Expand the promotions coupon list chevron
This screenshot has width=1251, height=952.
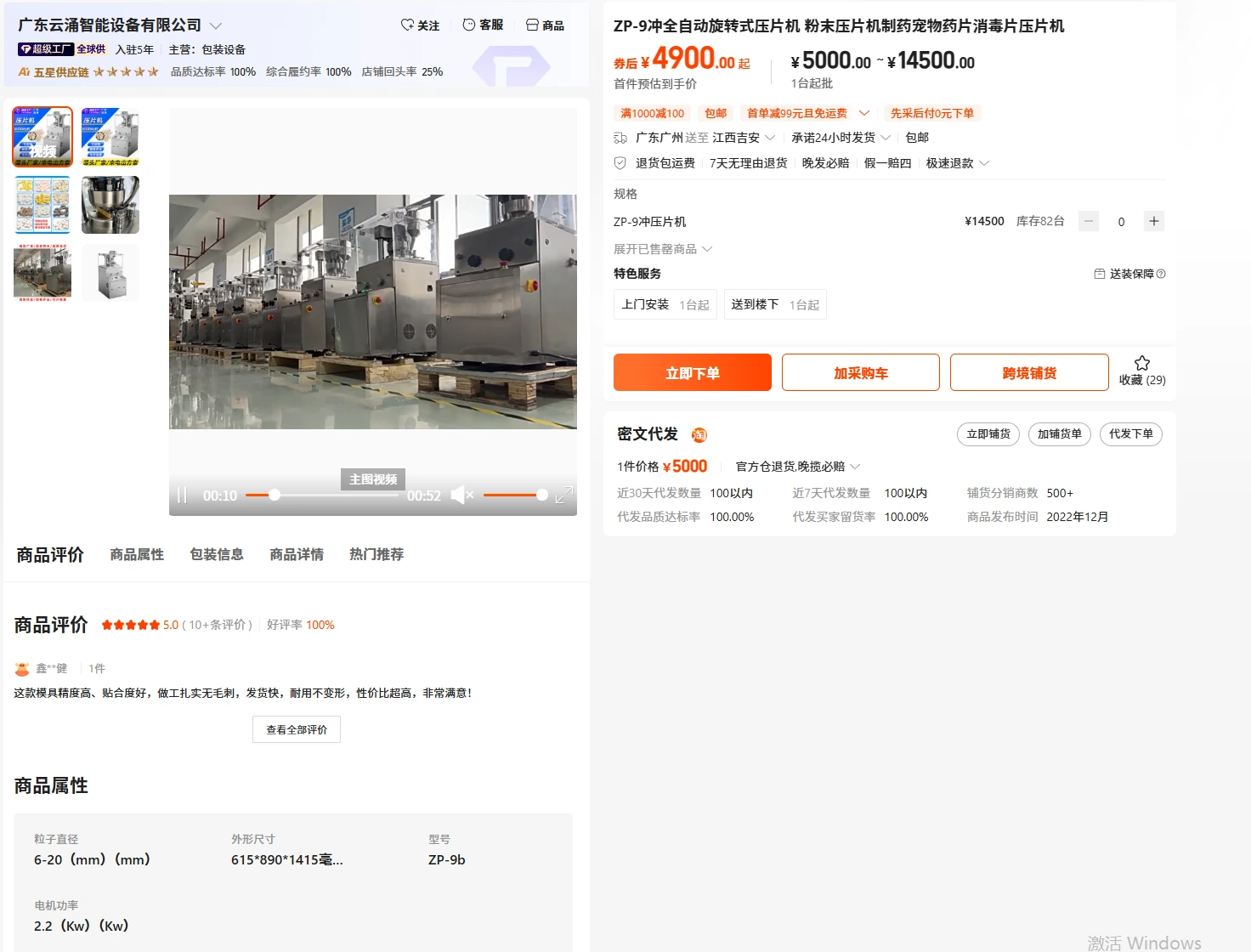(864, 113)
